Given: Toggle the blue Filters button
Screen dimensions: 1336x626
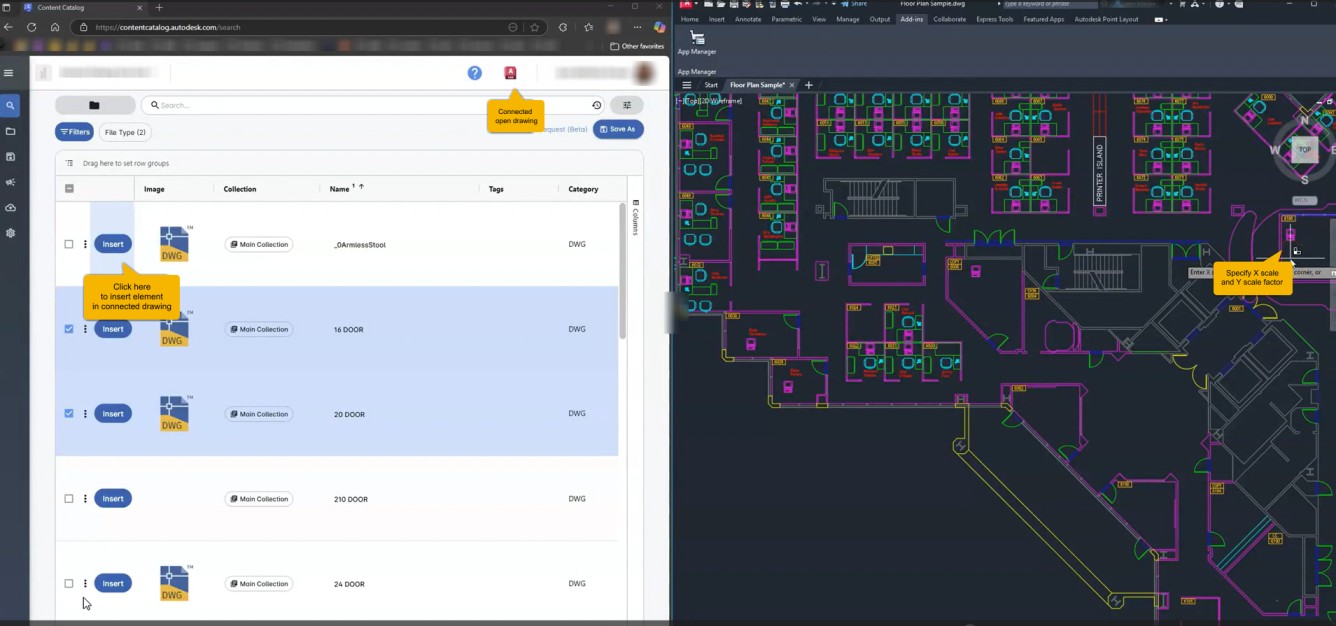Looking at the screenshot, I should coord(74,132).
